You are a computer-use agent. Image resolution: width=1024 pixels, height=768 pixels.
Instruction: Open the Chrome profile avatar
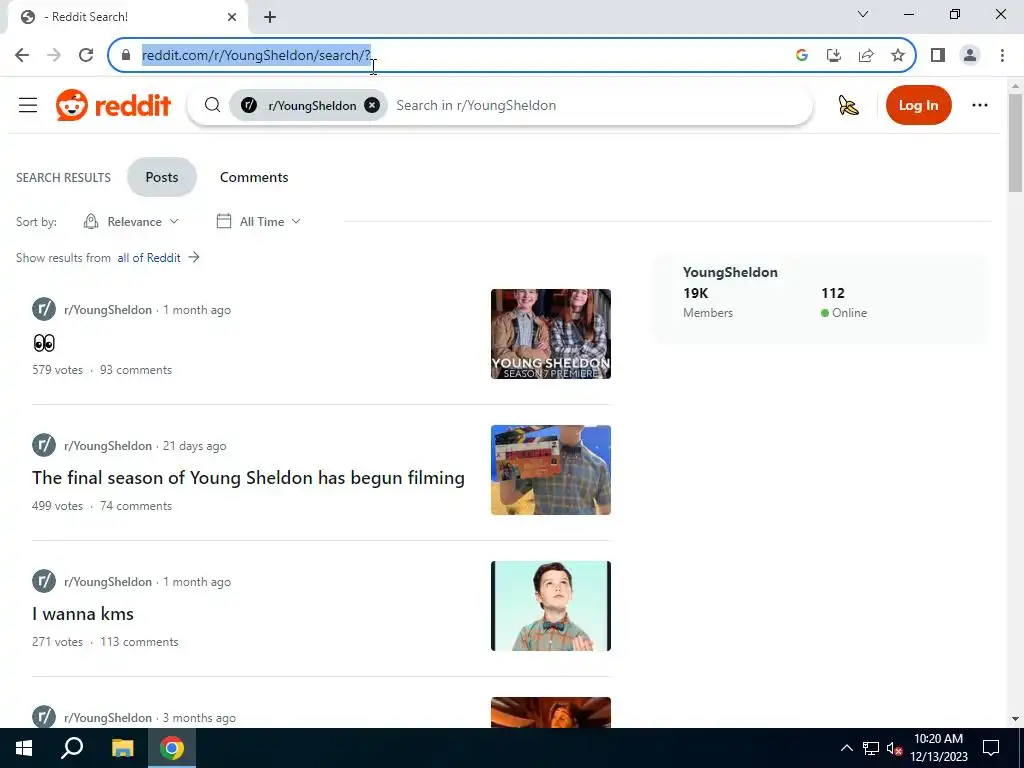tap(970, 56)
